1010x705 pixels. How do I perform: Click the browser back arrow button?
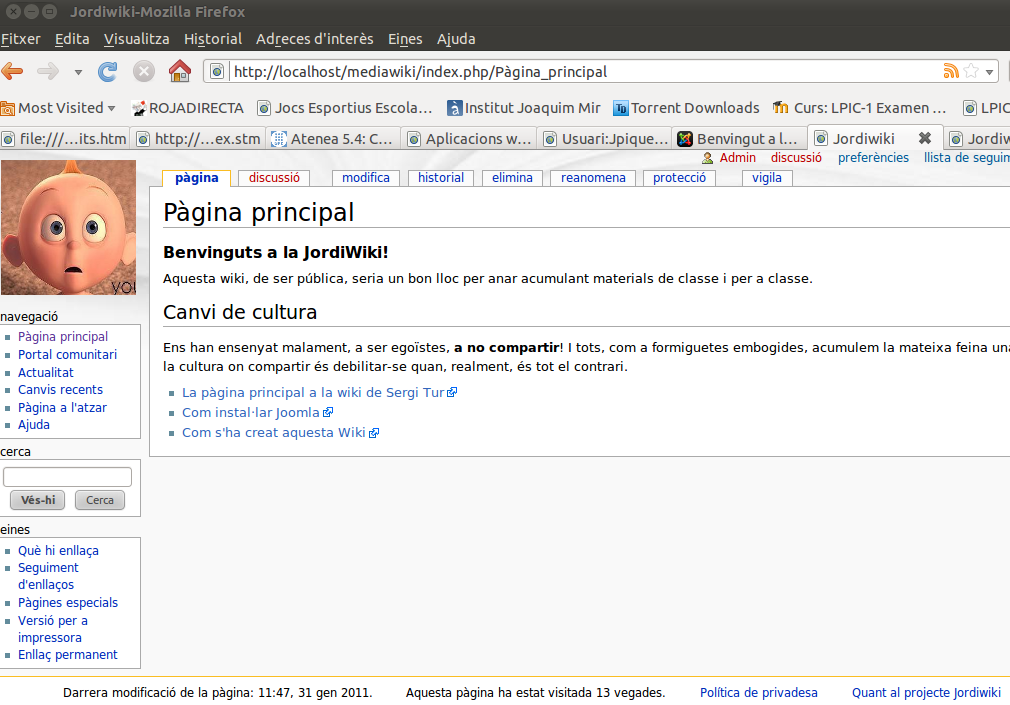pyautogui.click(x=13, y=71)
